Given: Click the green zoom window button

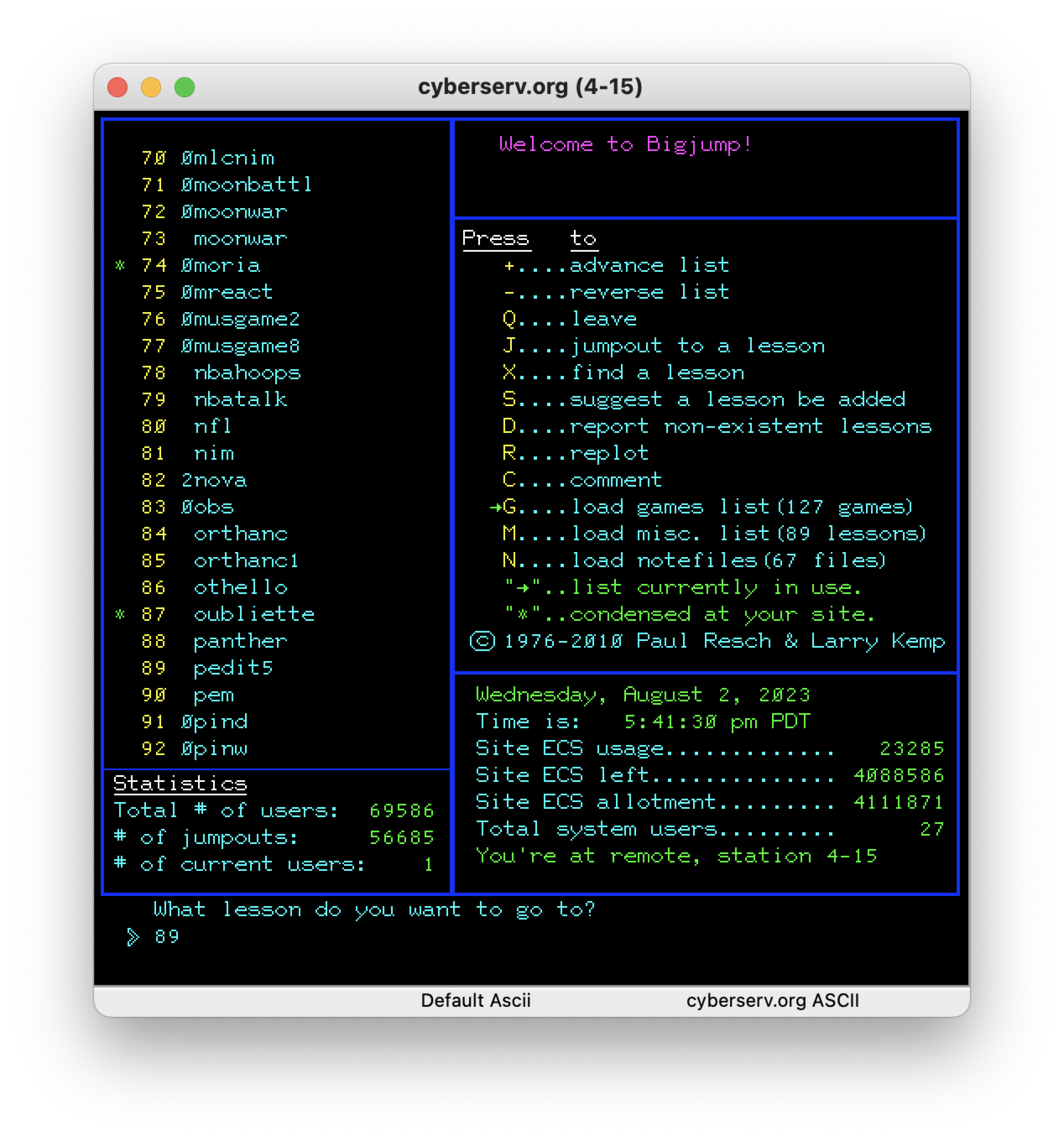Looking at the screenshot, I should (x=185, y=87).
